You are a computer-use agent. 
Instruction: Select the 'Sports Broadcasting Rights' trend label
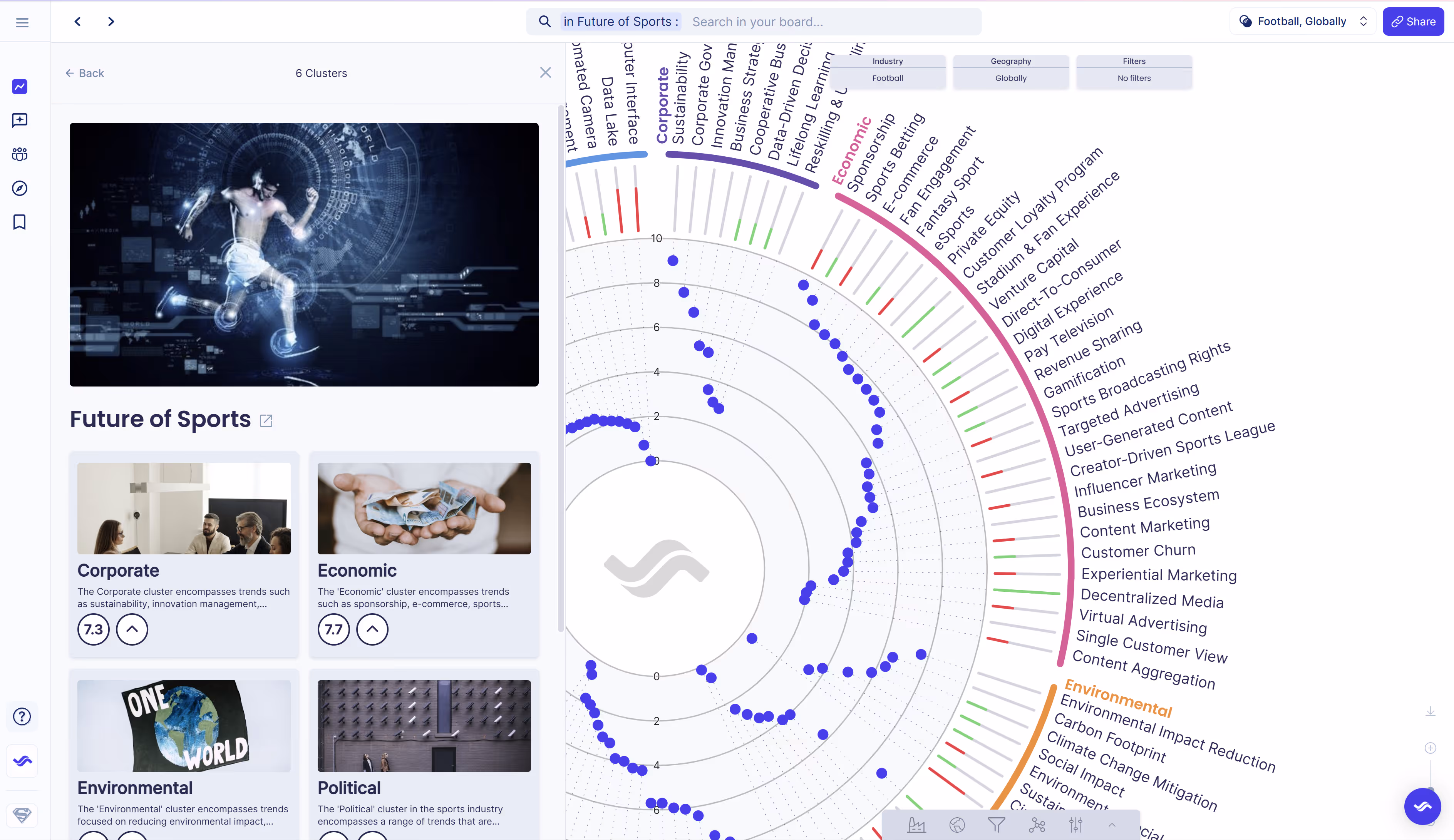click(1141, 380)
